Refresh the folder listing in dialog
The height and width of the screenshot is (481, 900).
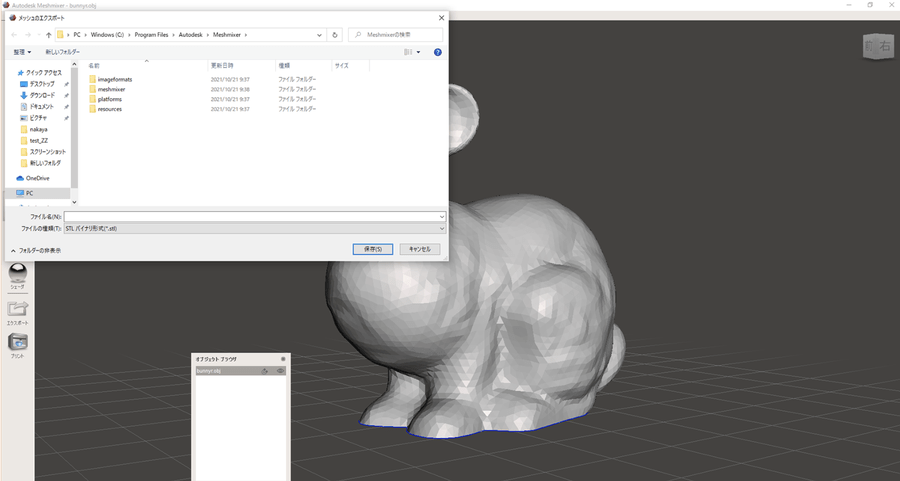(335, 35)
